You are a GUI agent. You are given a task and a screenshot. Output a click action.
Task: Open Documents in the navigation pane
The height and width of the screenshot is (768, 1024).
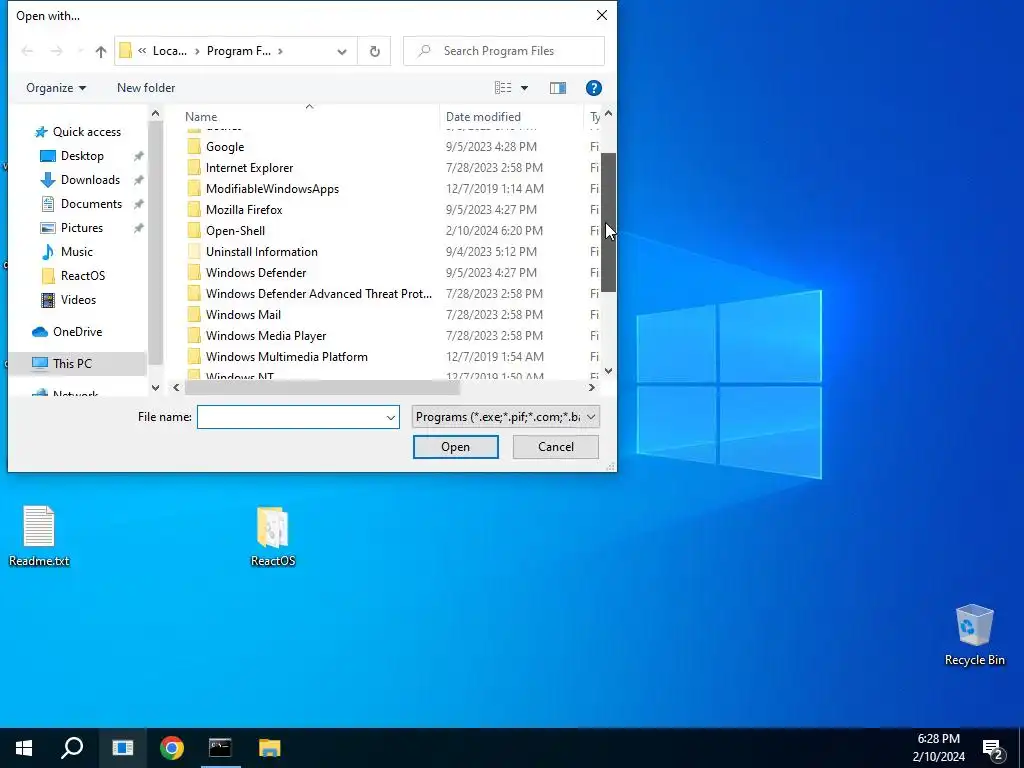pos(91,204)
